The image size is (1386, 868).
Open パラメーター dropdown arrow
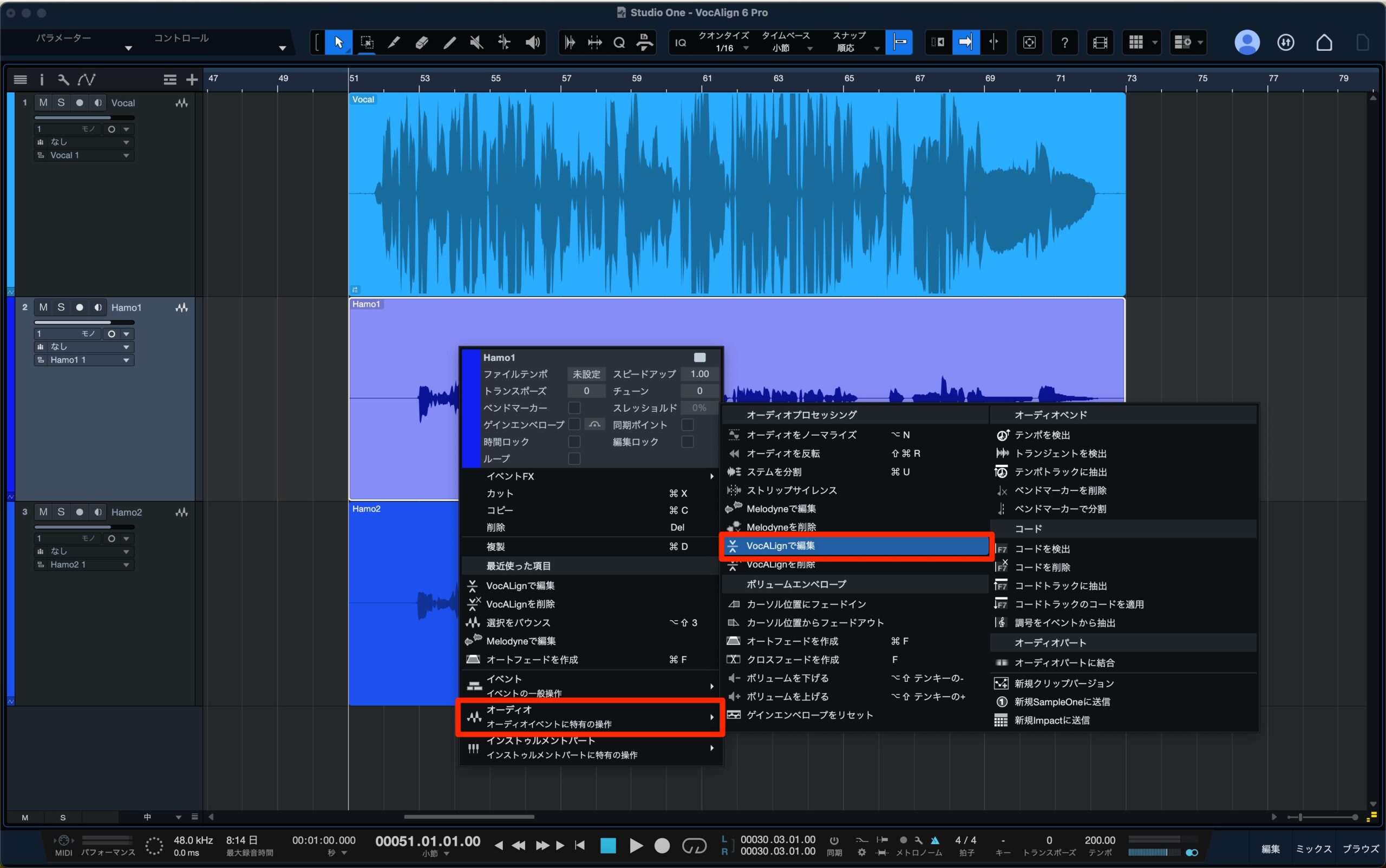pyautogui.click(x=128, y=48)
